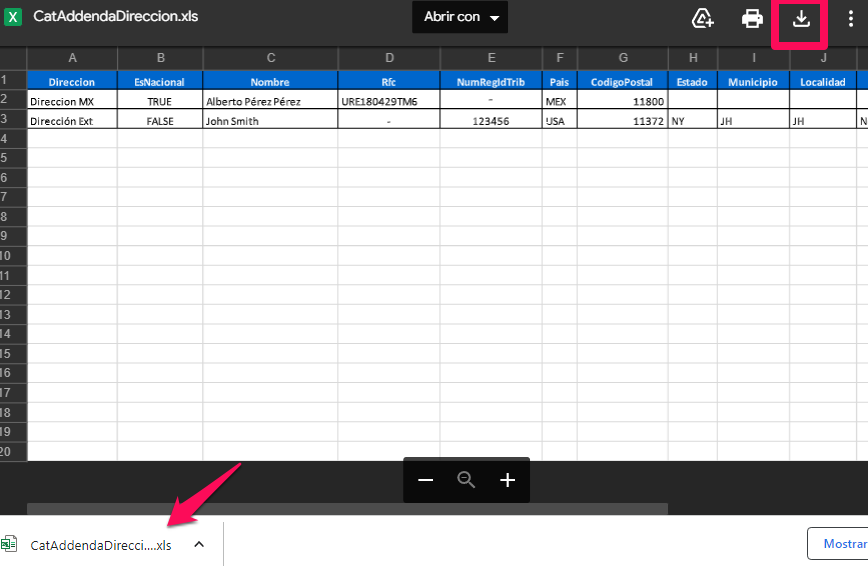Viewport: 868px width, 566px height.
Task: Zoom in with the plus button
Action: (x=507, y=481)
